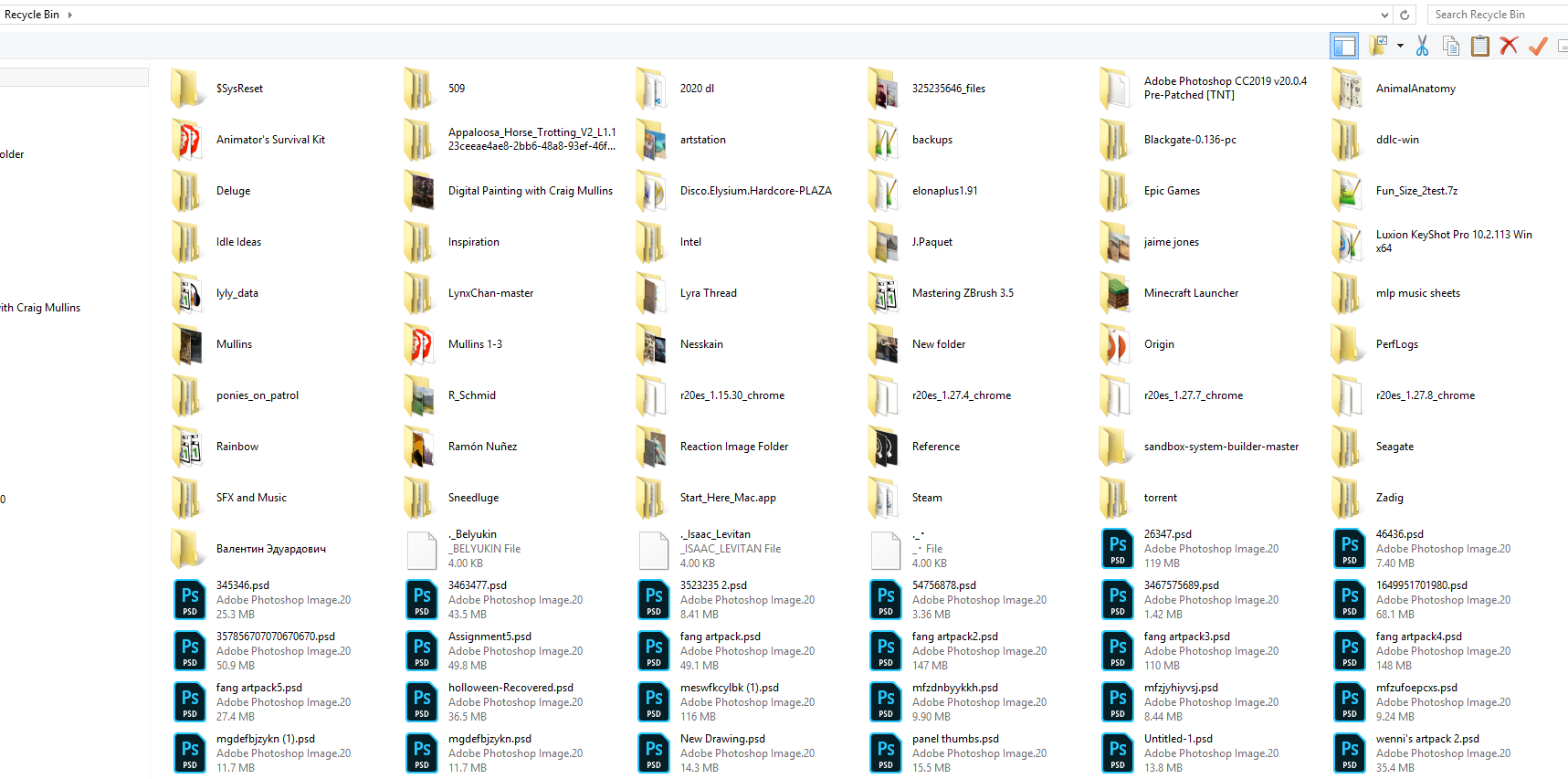The width and height of the screenshot is (1568, 779).
Task: Select the Minecraft Launcher folder
Action: [1191, 293]
